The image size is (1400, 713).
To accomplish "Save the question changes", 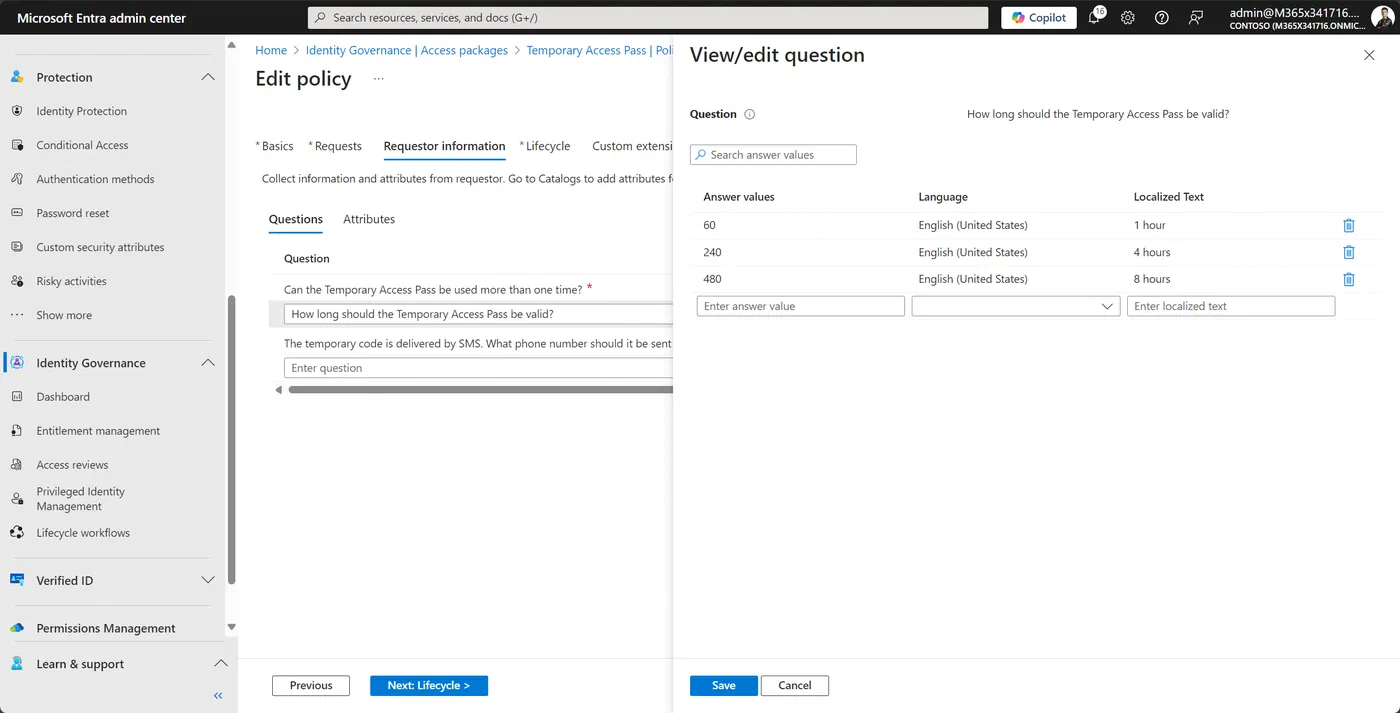I will [x=724, y=686].
